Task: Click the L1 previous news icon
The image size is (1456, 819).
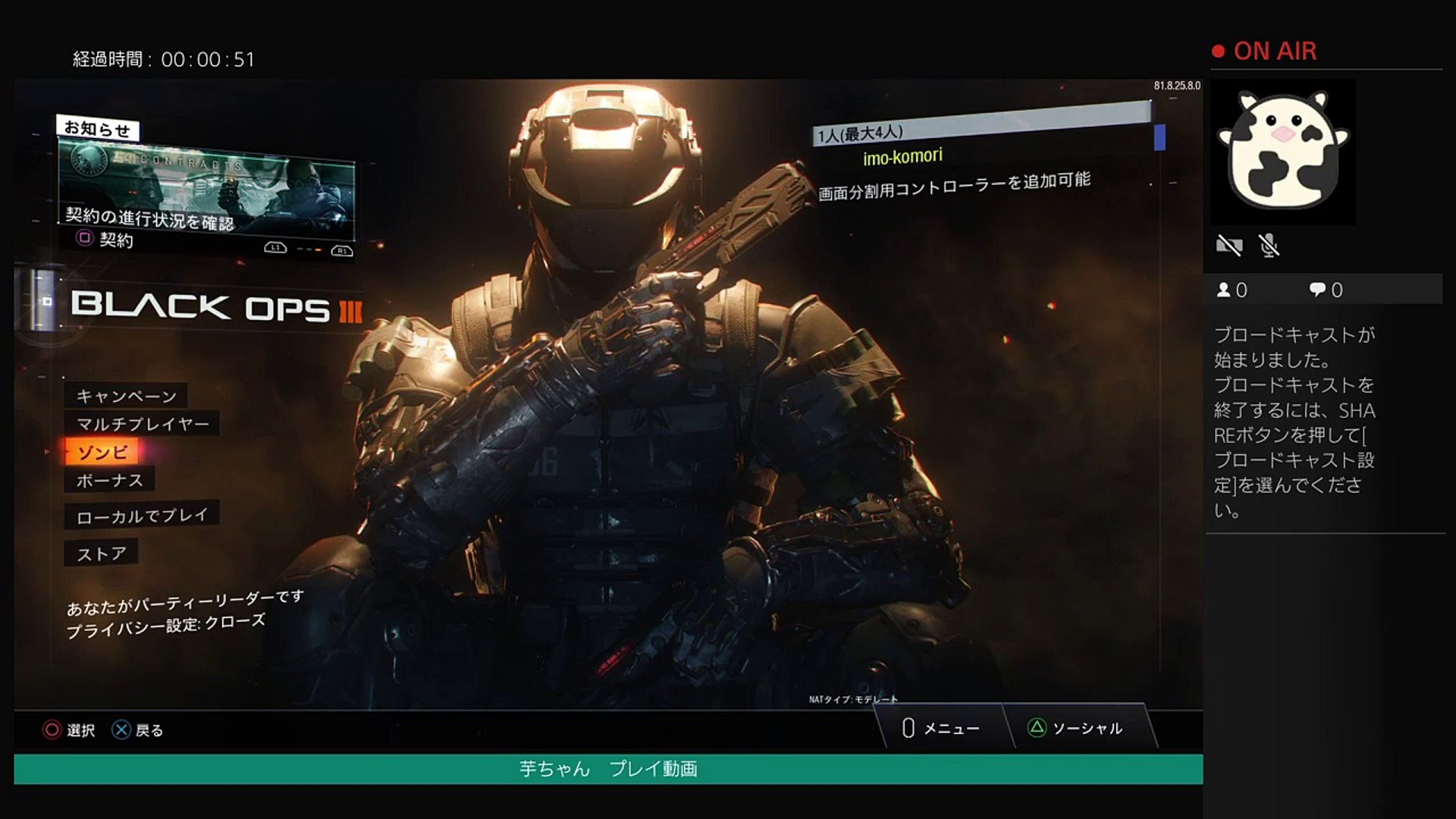Action: coord(275,247)
